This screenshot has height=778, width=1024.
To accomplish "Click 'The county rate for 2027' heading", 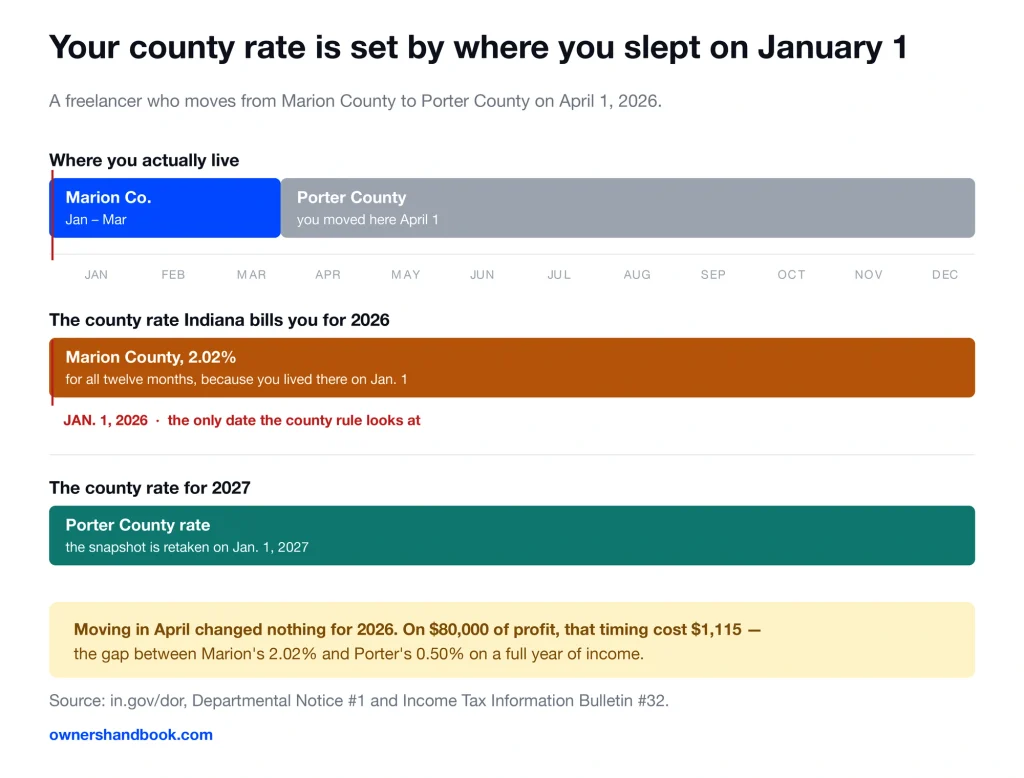I will coord(150,488).
